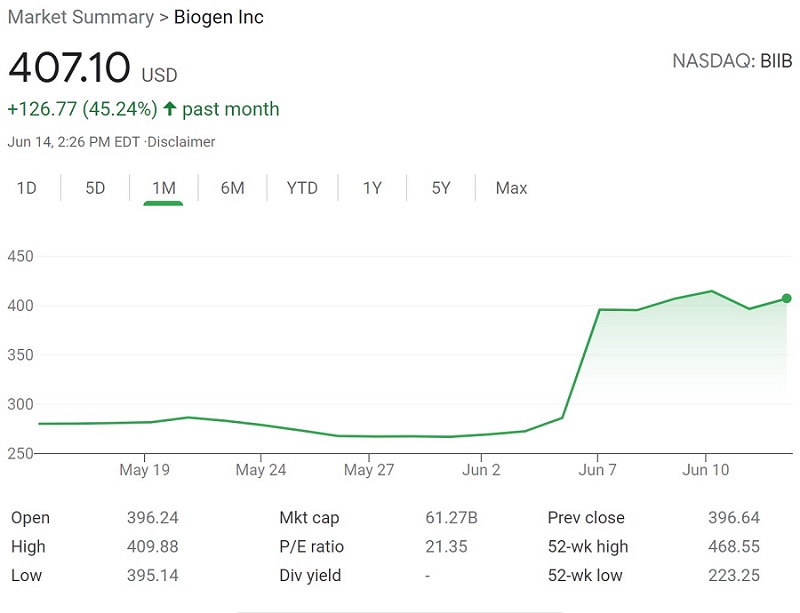Click the 52-wk low label
Screen dimensions: 800x613
click(x=585, y=576)
